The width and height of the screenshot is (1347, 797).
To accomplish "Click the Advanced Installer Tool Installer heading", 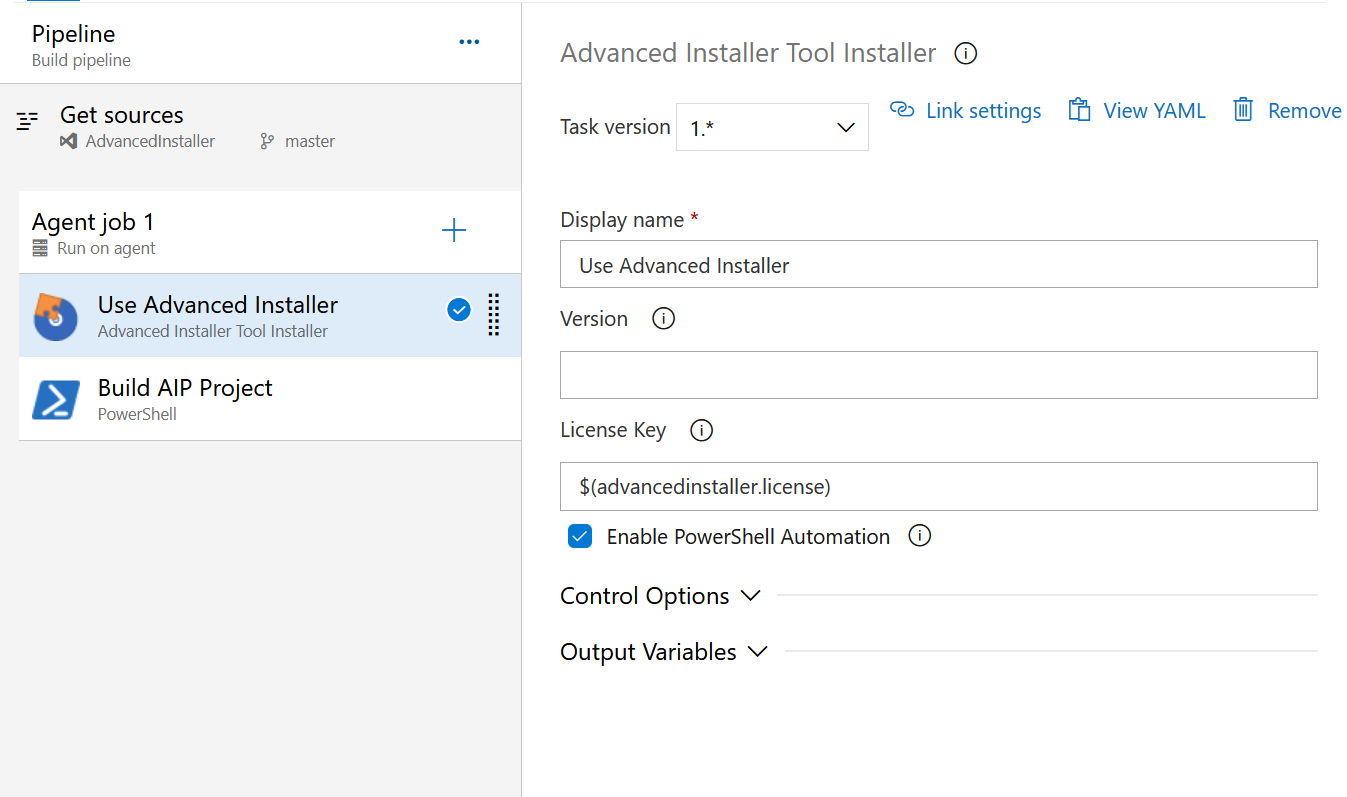I will (x=748, y=53).
